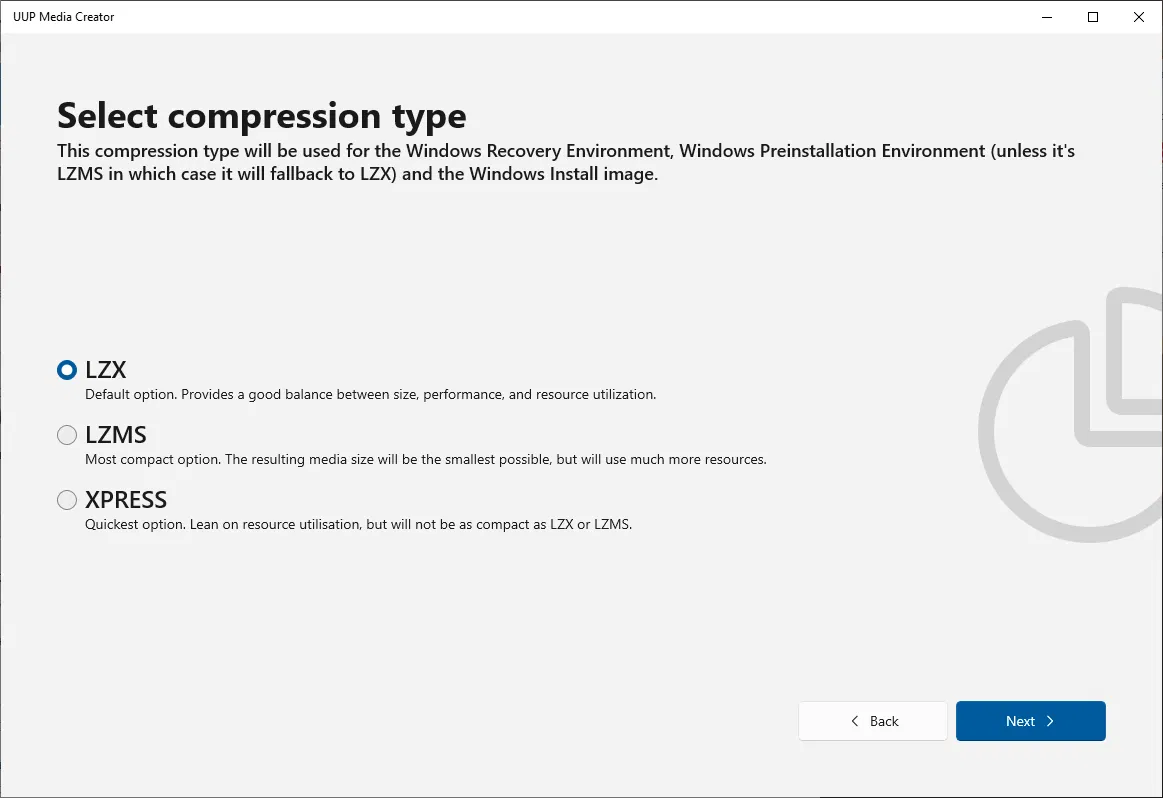Screen dimensions: 1163x798
Task: Select the LZX radio button
Action: pyautogui.click(x=67, y=370)
